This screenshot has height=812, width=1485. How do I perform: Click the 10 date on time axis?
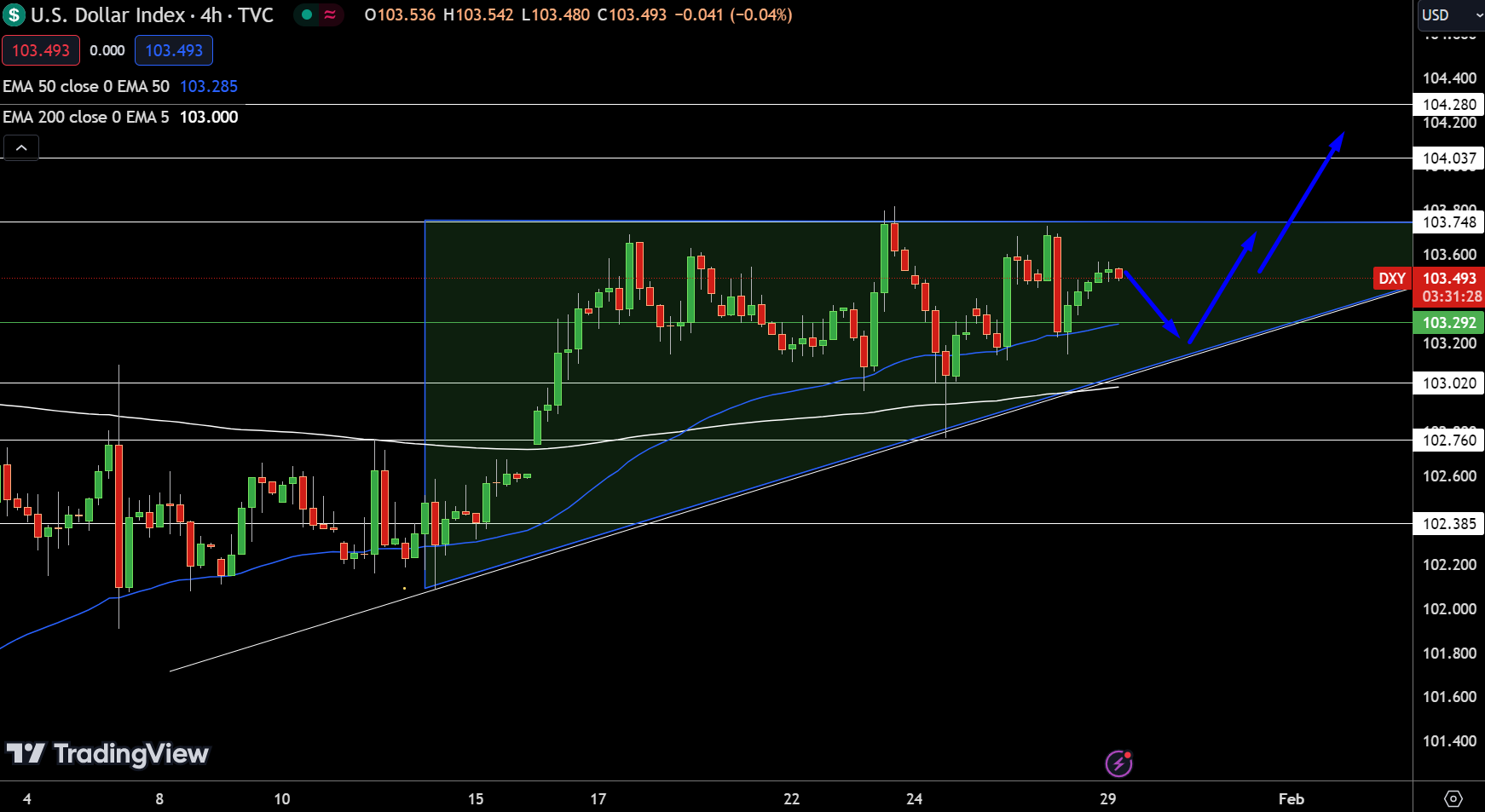pos(282,798)
